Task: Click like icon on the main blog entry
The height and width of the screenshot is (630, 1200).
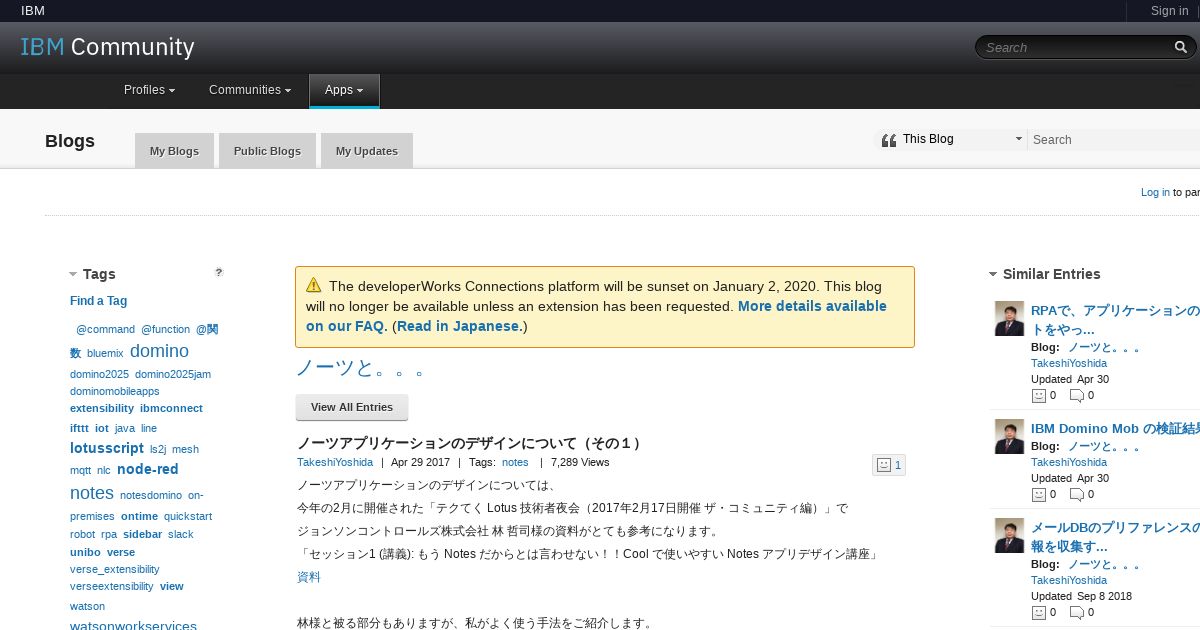Action: [x=883, y=465]
